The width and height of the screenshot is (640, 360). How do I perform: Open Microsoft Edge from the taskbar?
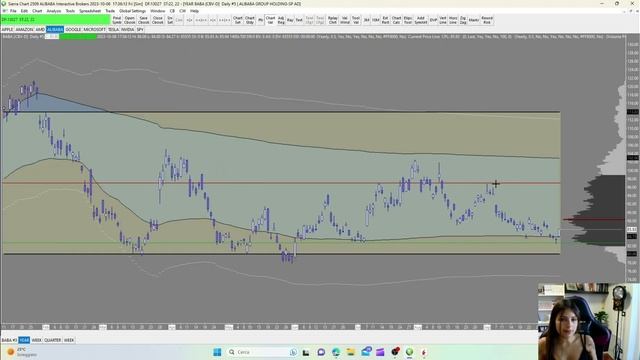point(336,352)
